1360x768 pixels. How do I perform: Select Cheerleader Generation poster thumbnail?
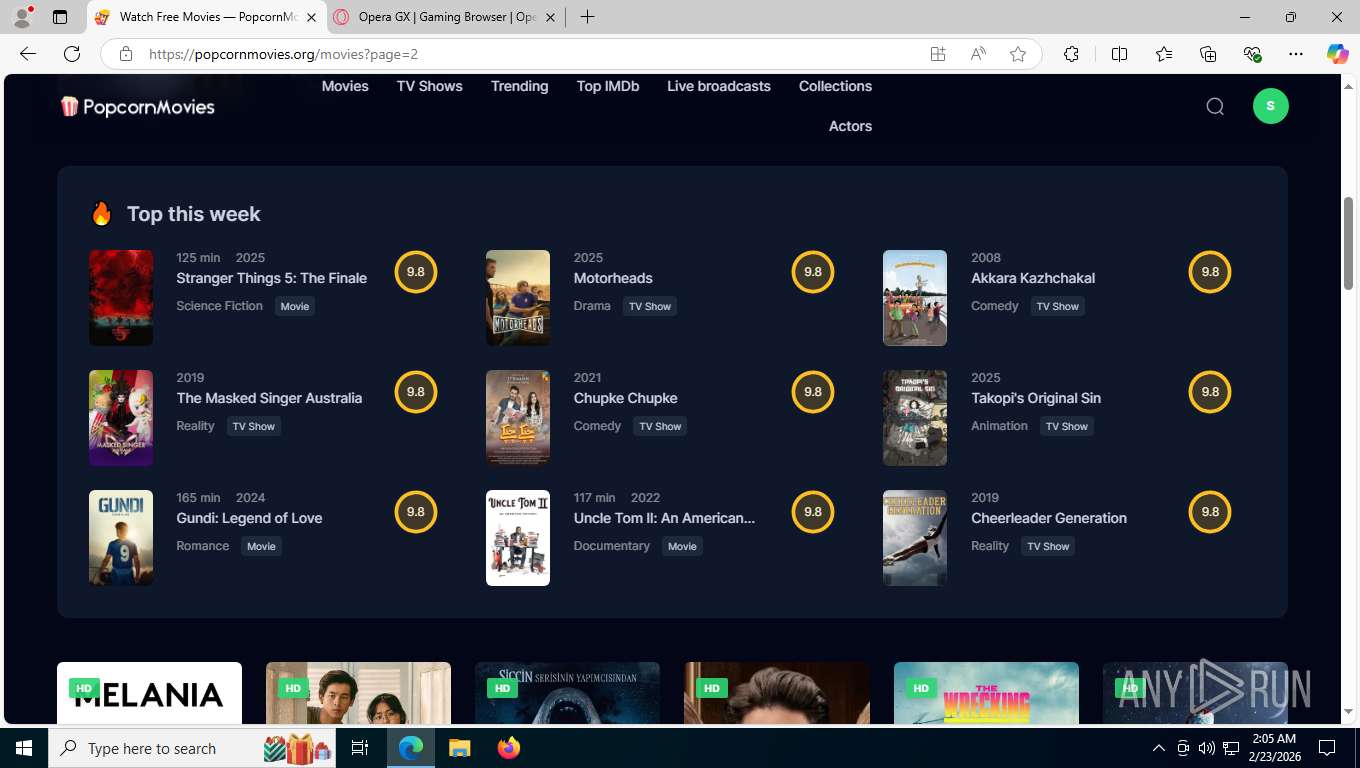pos(915,538)
